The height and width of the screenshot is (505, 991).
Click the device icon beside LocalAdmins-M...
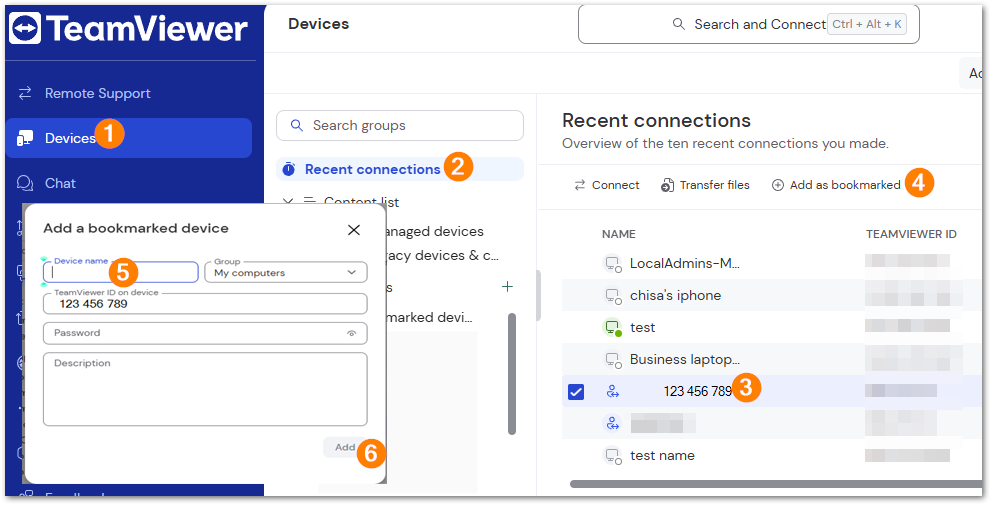click(x=612, y=264)
